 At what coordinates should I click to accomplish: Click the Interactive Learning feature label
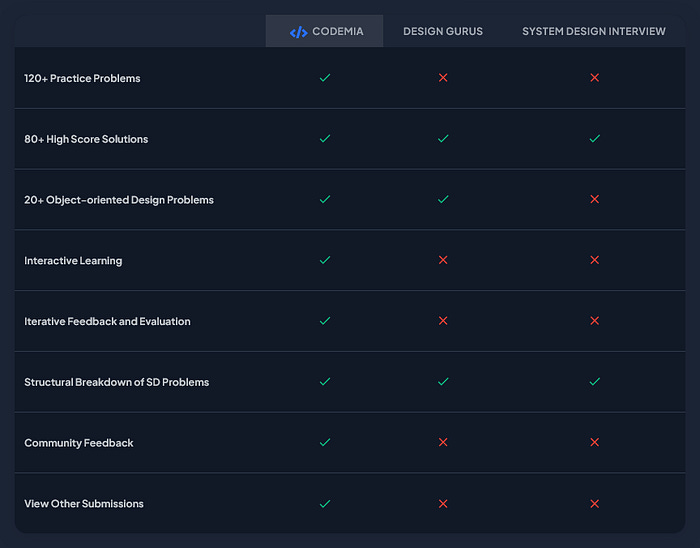coord(73,261)
